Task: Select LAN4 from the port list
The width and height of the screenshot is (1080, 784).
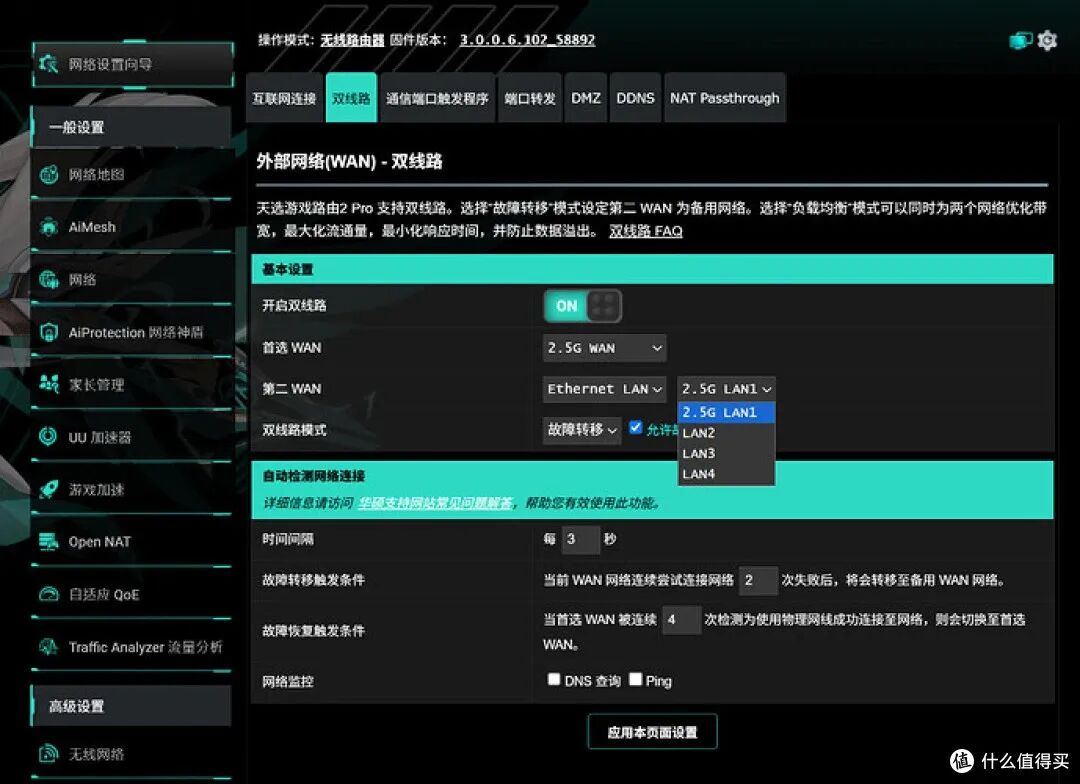Action: click(x=727, y=474)
